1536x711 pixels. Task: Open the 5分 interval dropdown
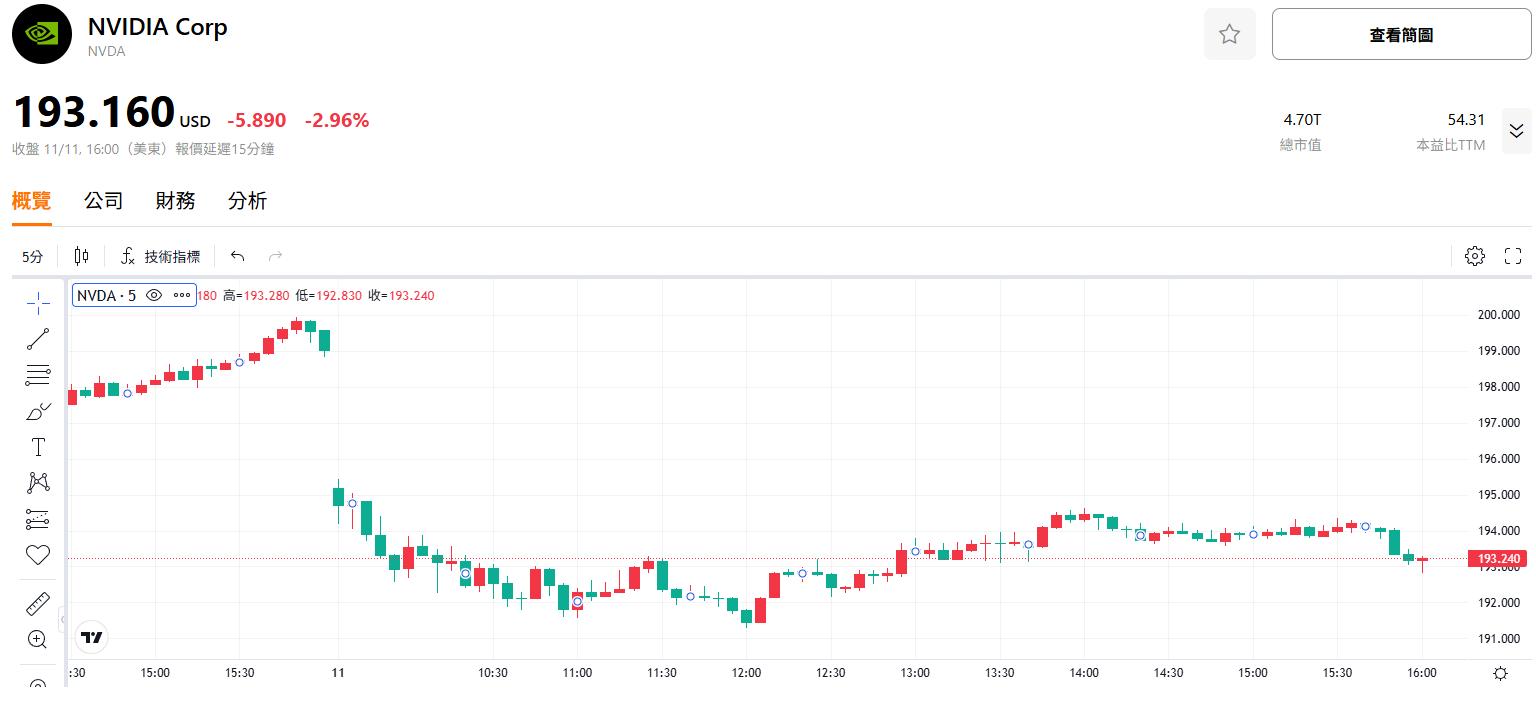point(33,256)
